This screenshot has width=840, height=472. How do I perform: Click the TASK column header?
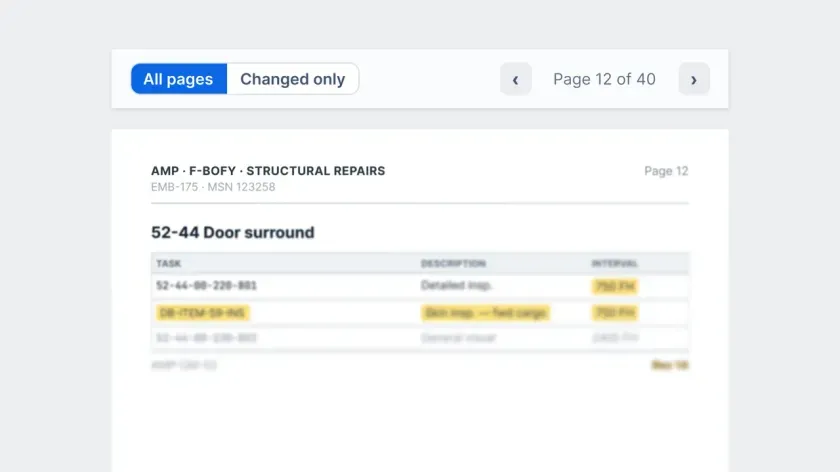pyautogui.click(x=169, y=264)
